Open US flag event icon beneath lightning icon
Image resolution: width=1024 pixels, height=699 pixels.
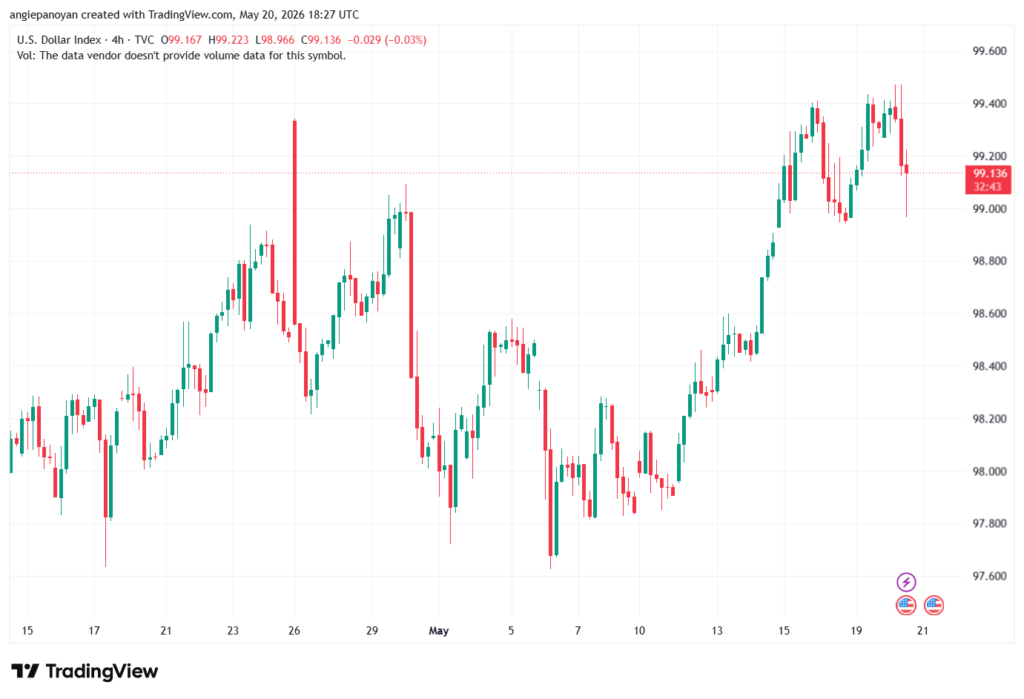click(906, 606)
